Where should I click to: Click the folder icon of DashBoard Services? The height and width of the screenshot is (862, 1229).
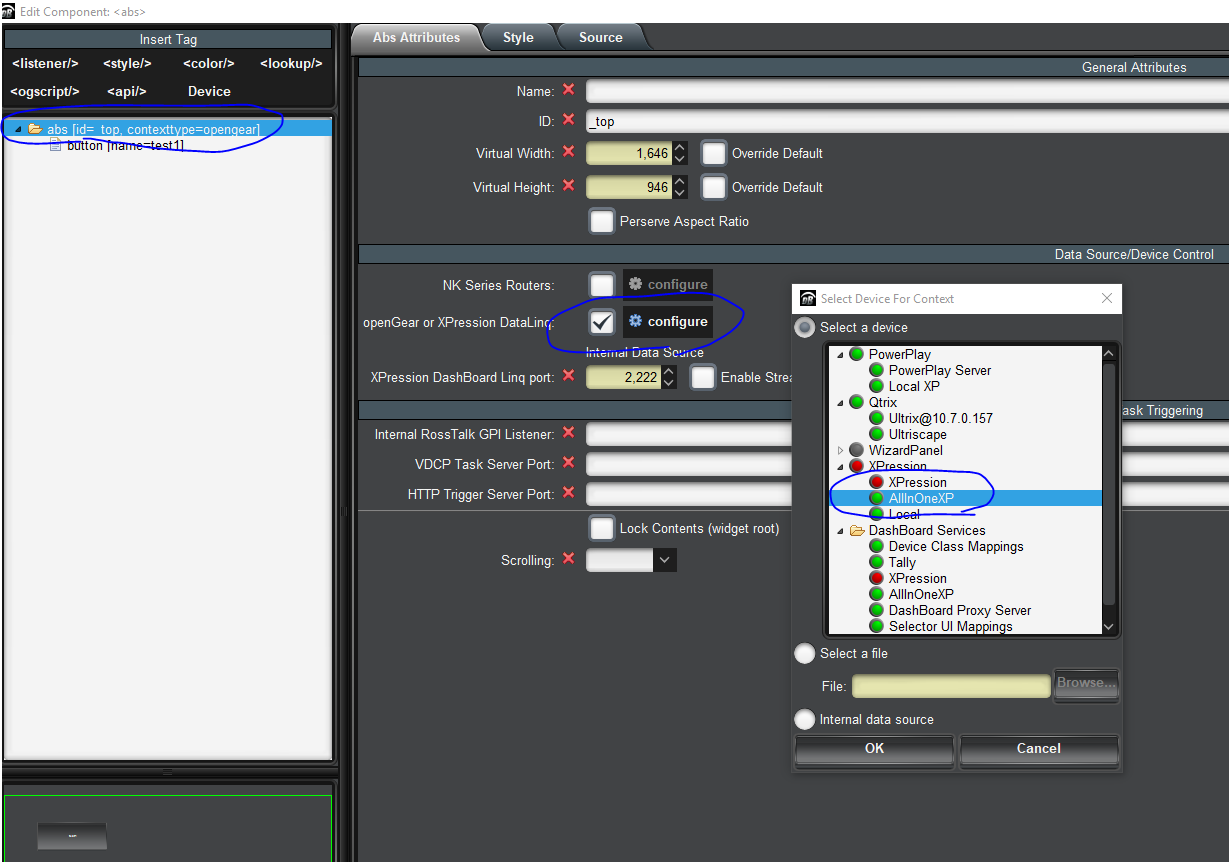[x=857, y=530]
